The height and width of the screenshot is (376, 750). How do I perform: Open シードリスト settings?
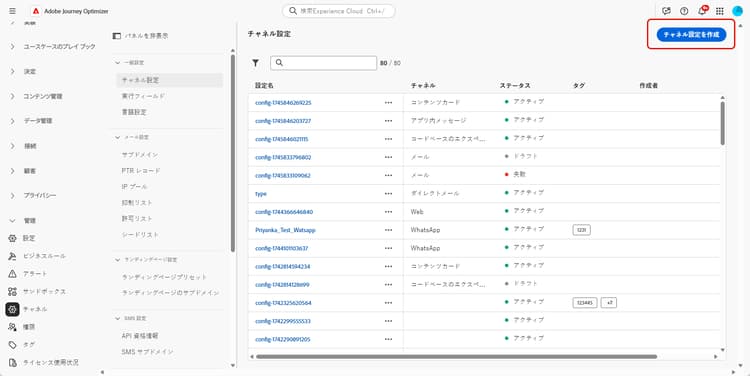point(140,235)
